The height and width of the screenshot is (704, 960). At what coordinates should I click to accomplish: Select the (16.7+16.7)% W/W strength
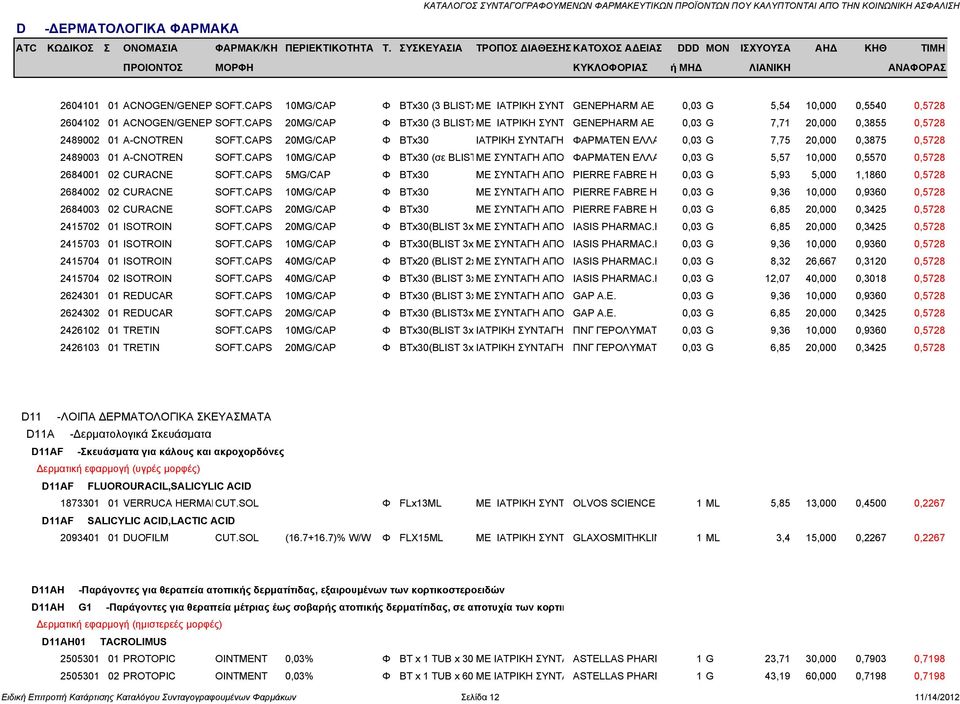pyautogui.click(x=328, y=537)
